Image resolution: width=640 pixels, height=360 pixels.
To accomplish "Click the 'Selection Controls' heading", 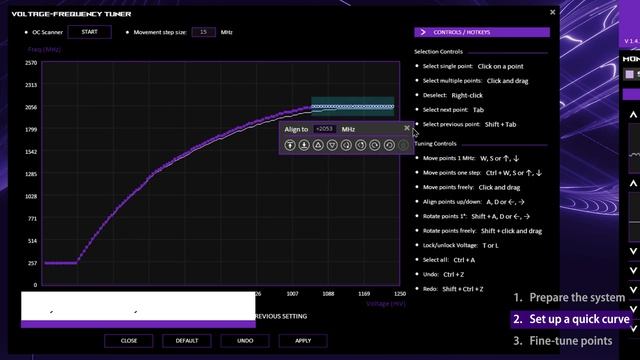I will coord(438,52).
